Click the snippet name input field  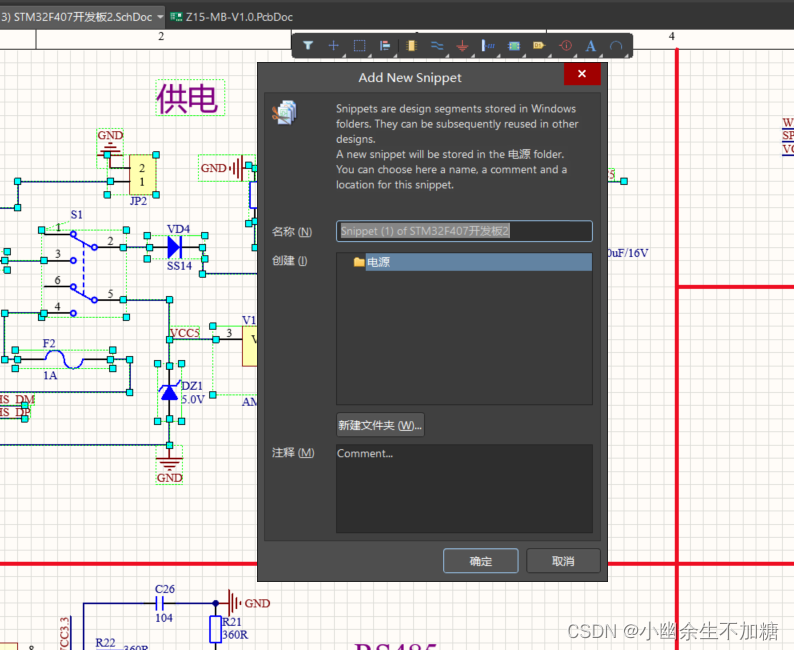pyautogui.click(x=464, y=231)
